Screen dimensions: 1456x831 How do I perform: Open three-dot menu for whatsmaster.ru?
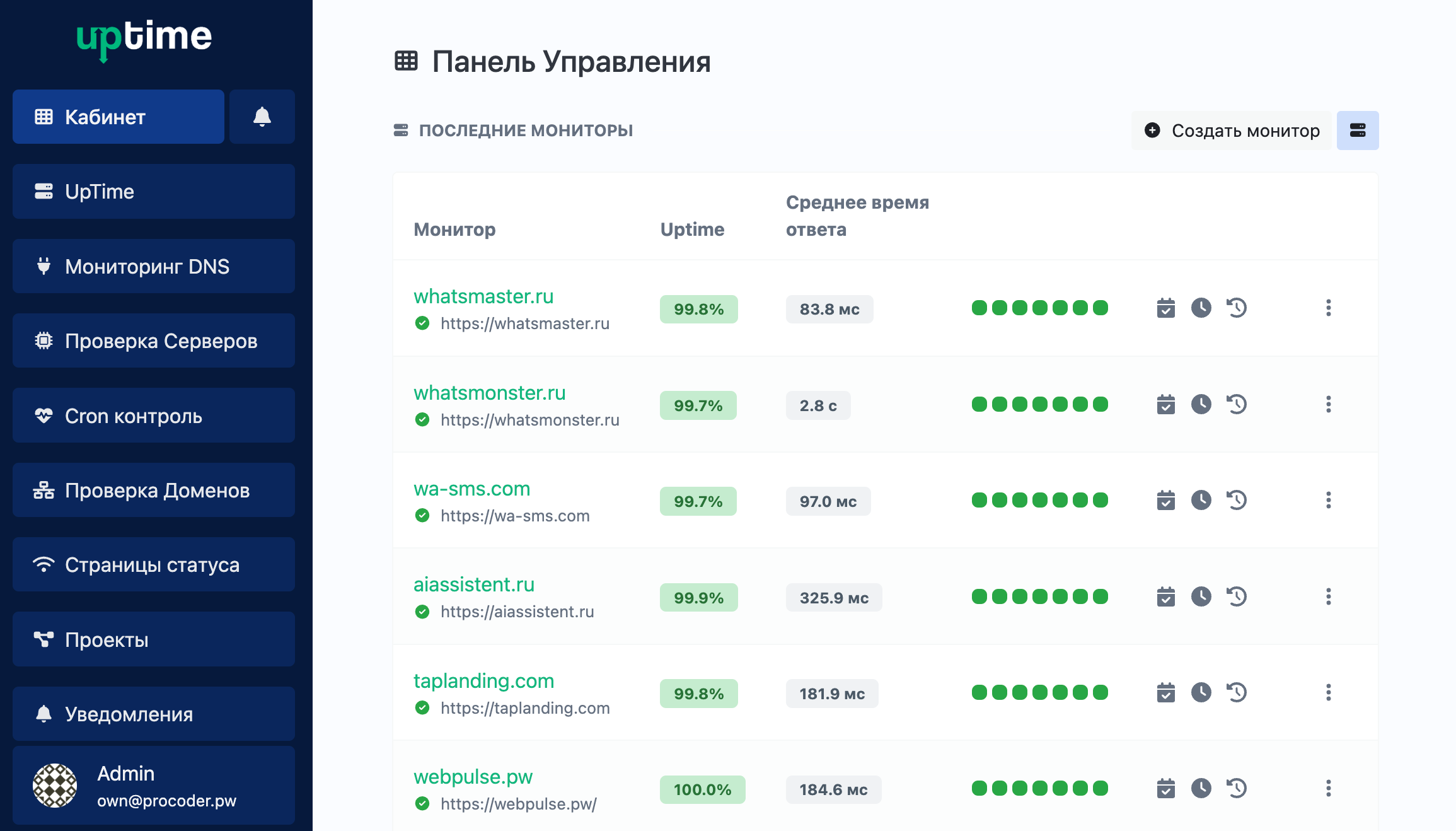coord(1328,308)
